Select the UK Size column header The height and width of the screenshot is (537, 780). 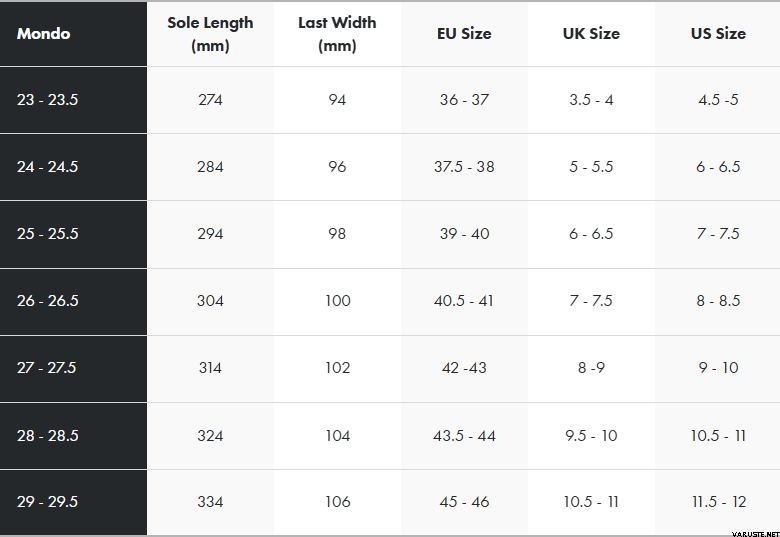[x=591, y=34]
